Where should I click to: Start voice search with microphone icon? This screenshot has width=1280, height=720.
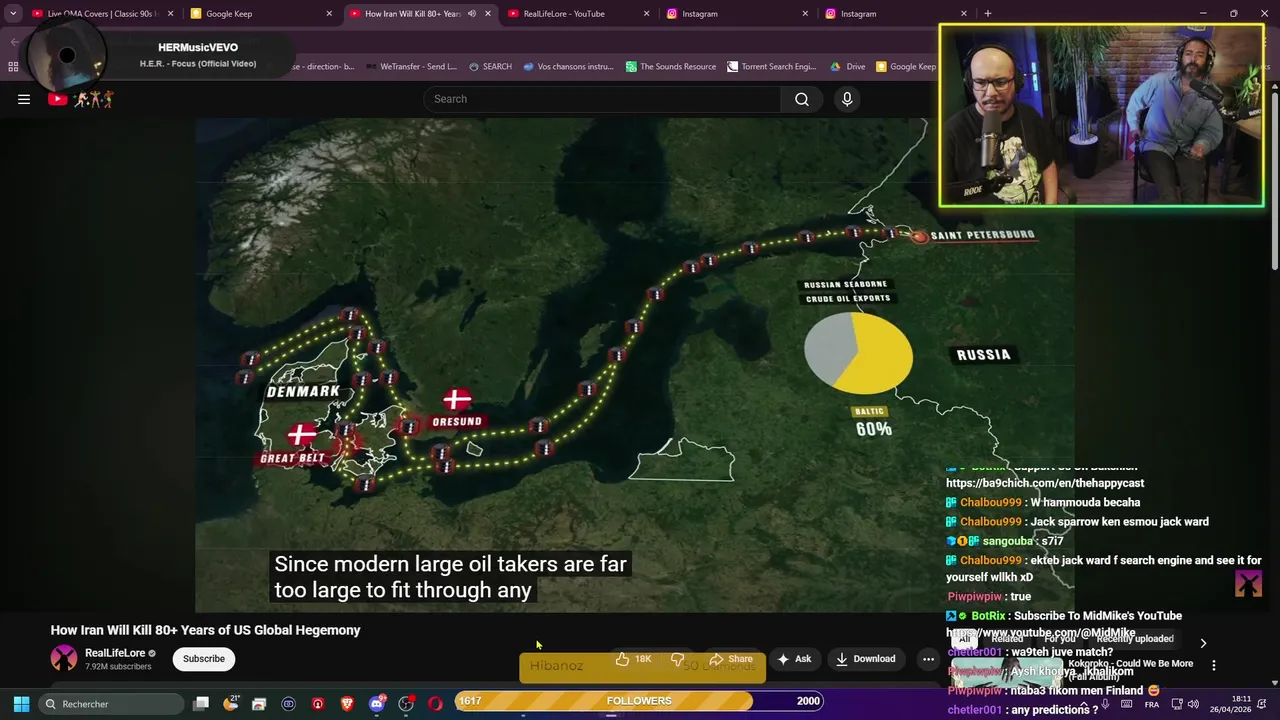coord(847,99)
